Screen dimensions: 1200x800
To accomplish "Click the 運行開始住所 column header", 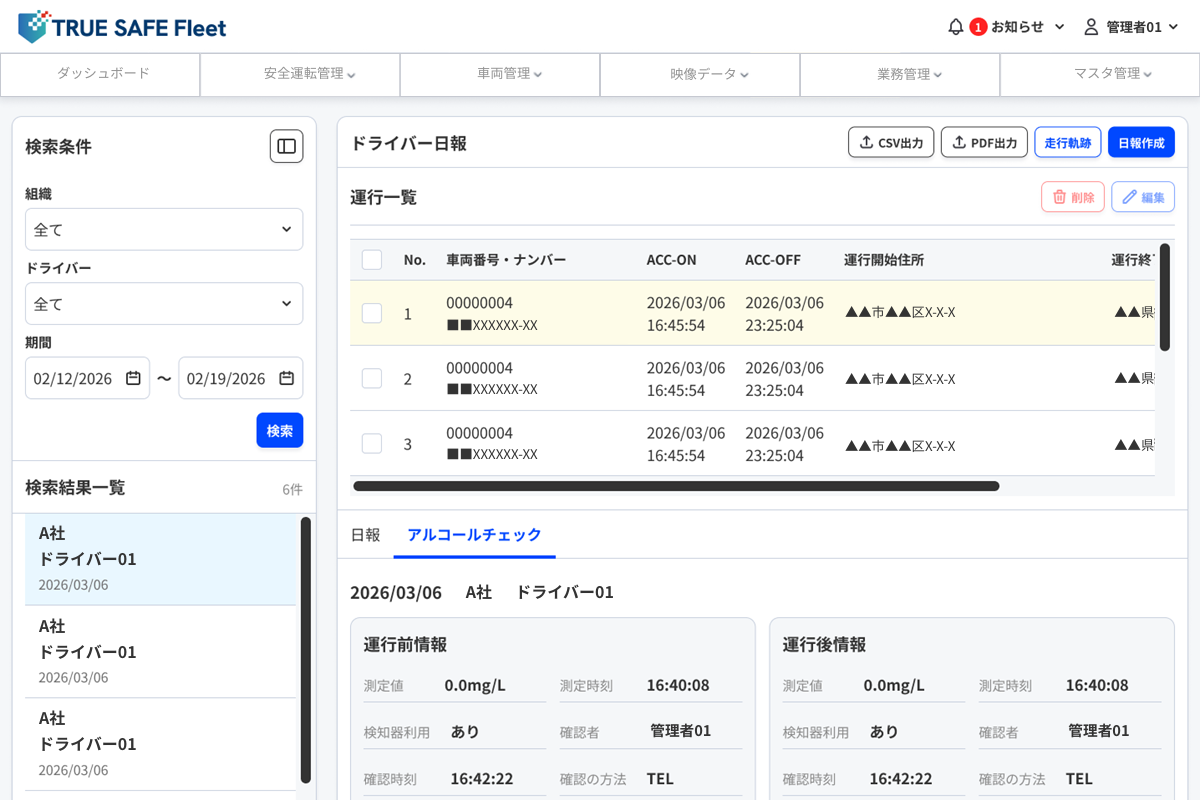I will click(884, 260).
